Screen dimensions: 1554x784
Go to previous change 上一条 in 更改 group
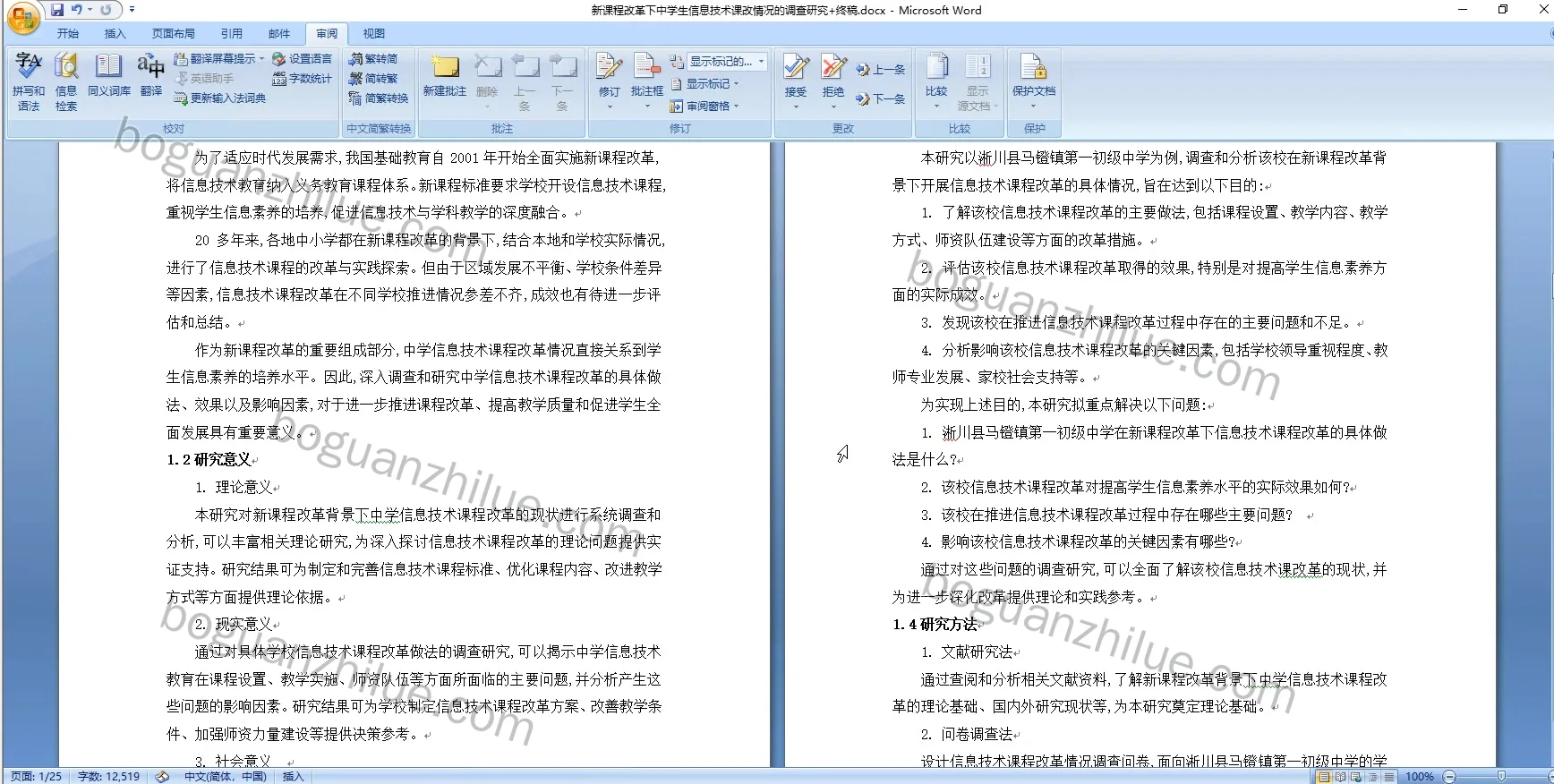click(x=881, y=70)
